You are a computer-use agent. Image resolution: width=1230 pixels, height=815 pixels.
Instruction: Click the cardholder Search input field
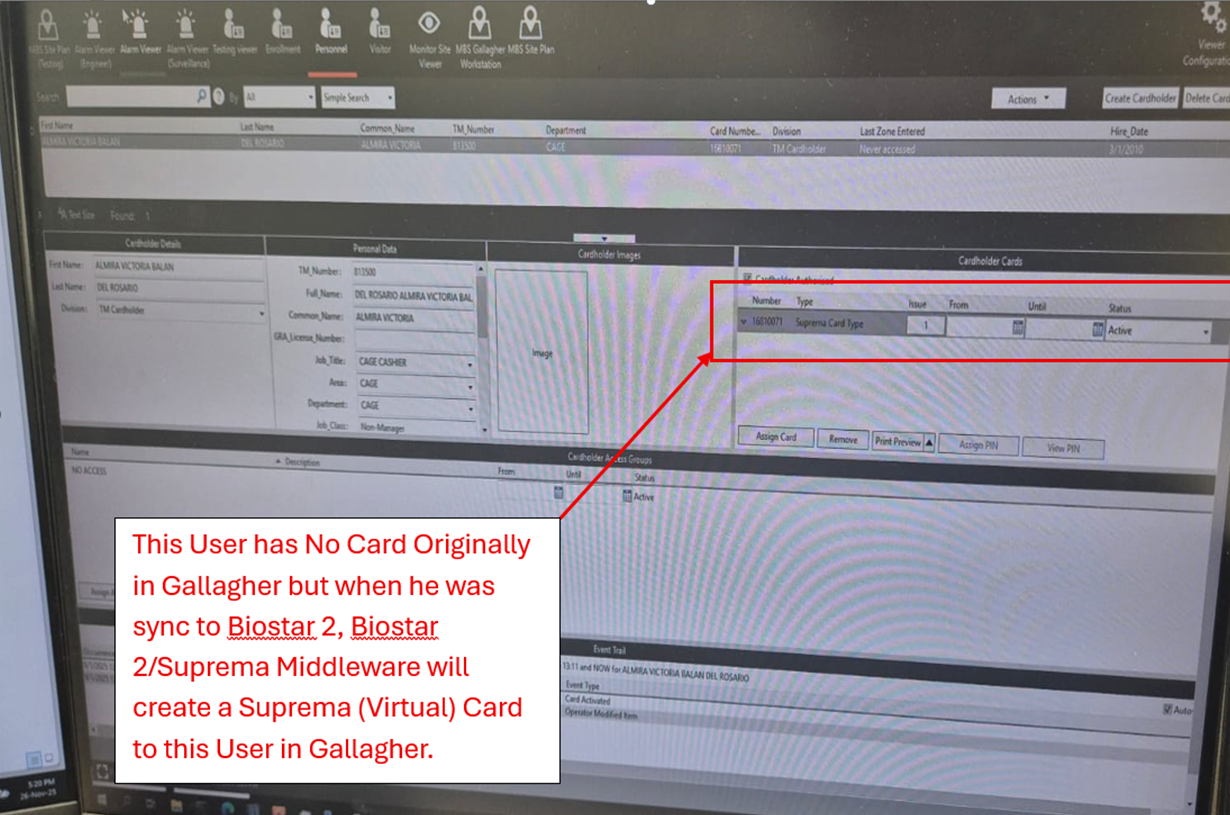click(x=138, y=97)
